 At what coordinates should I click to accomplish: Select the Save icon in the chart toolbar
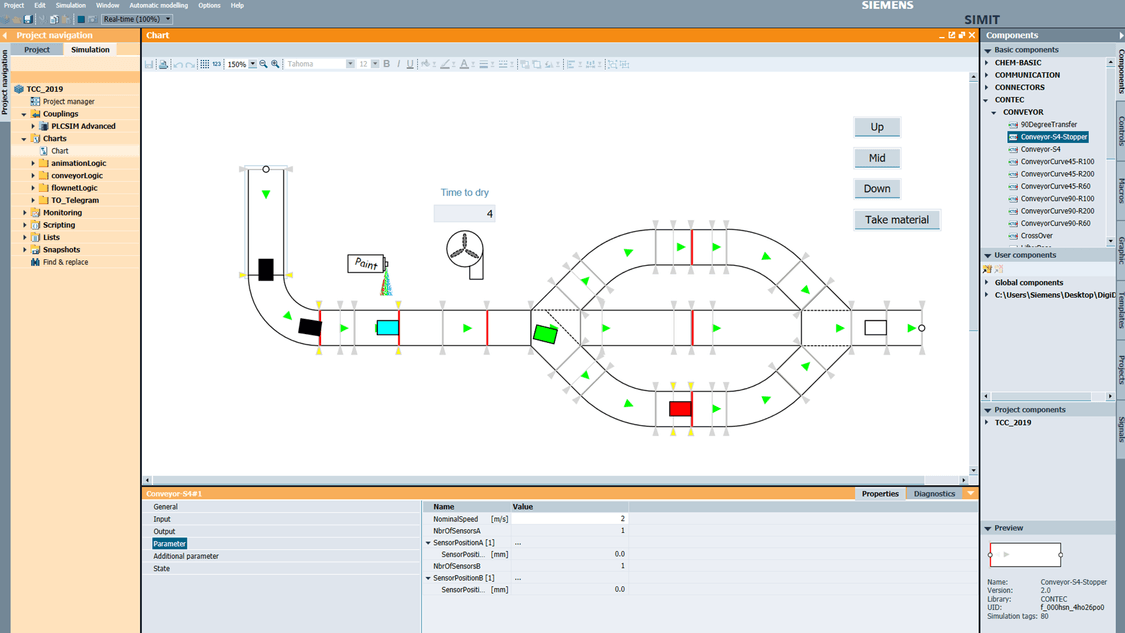click(x=148, y=64)
